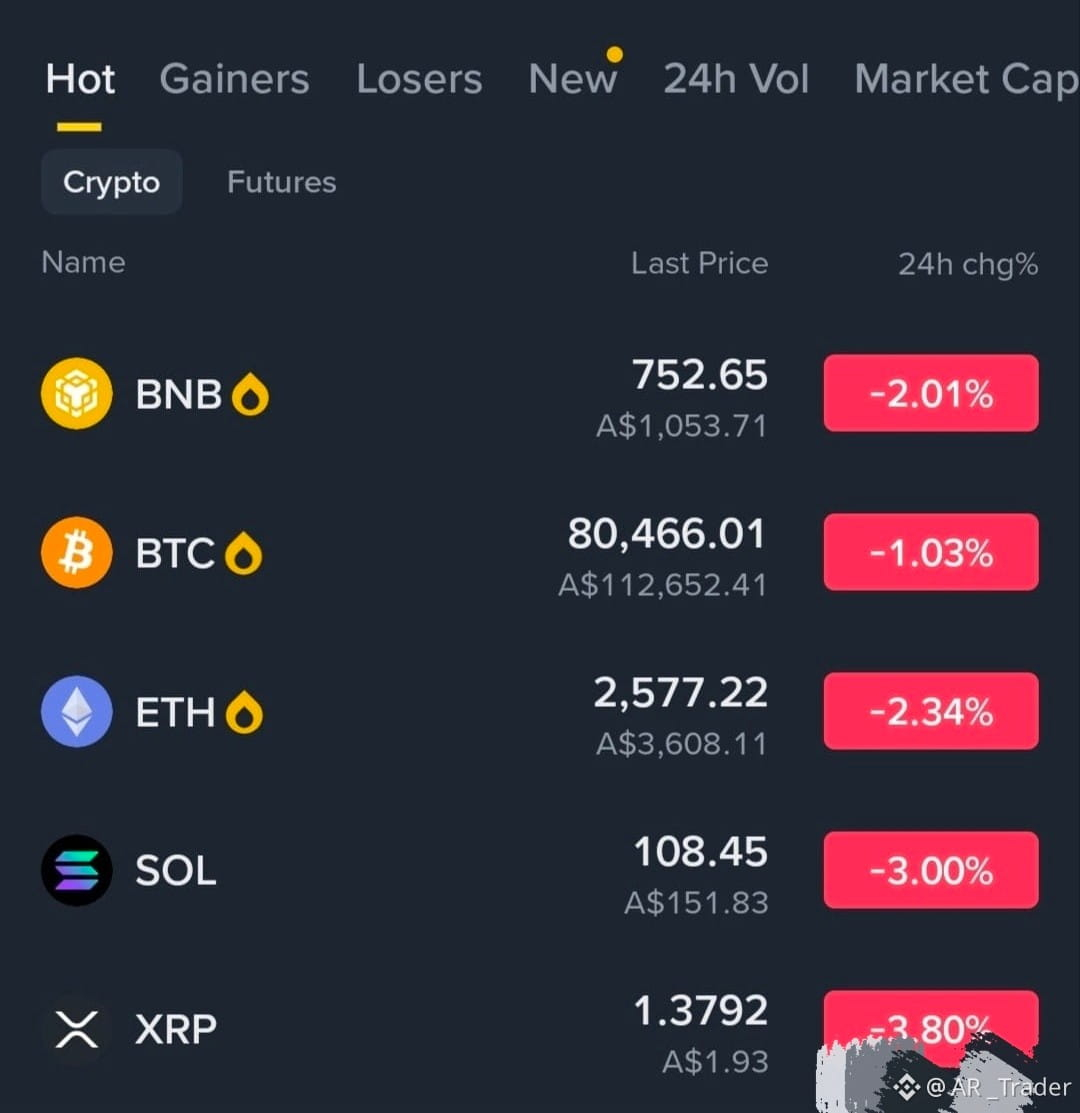Open the Losers tab
Viewport: 1080px width, 1113px height.
(x=419, y=78)
